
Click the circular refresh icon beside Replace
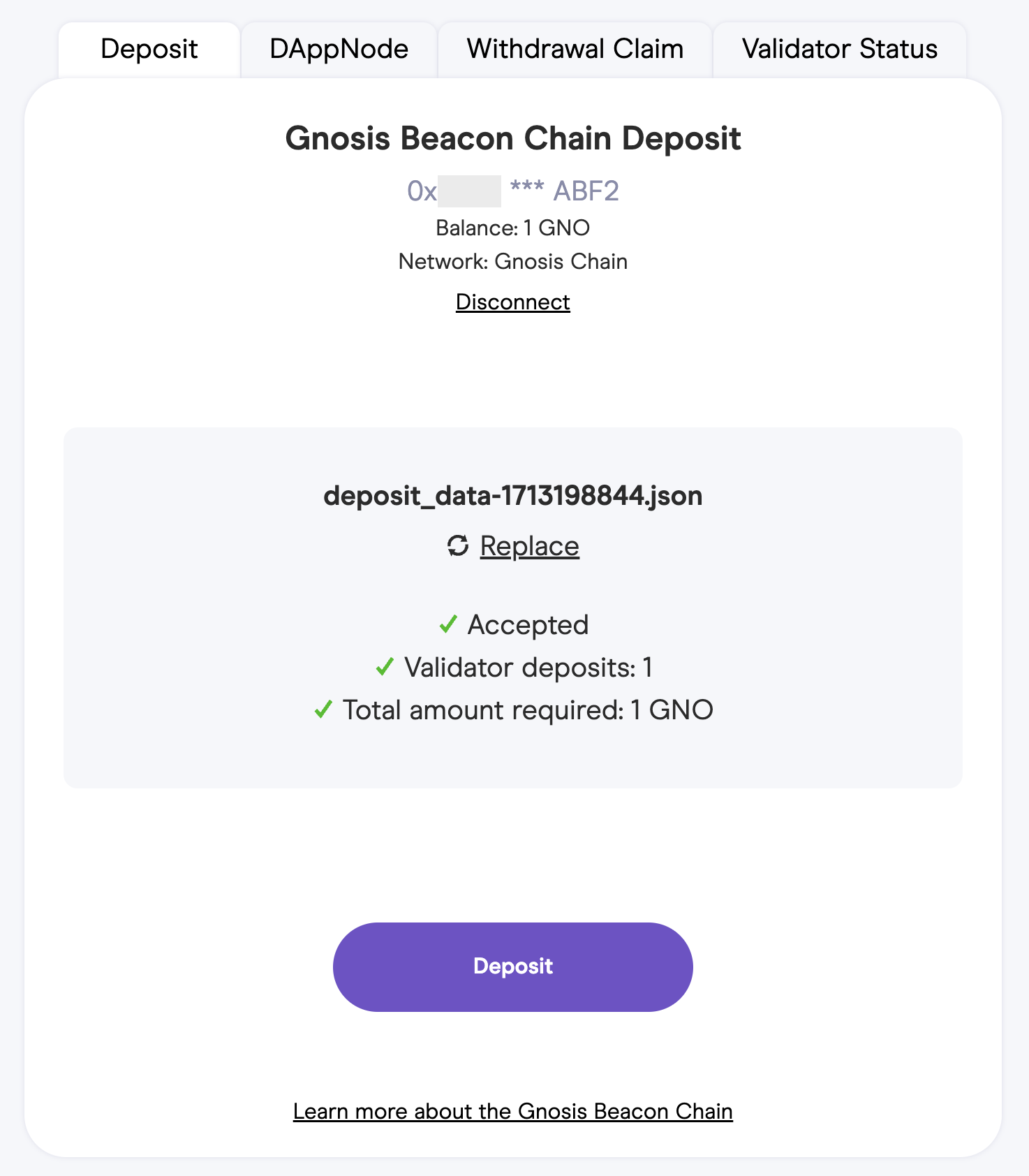pyautogui.click(x=458, y=546)
